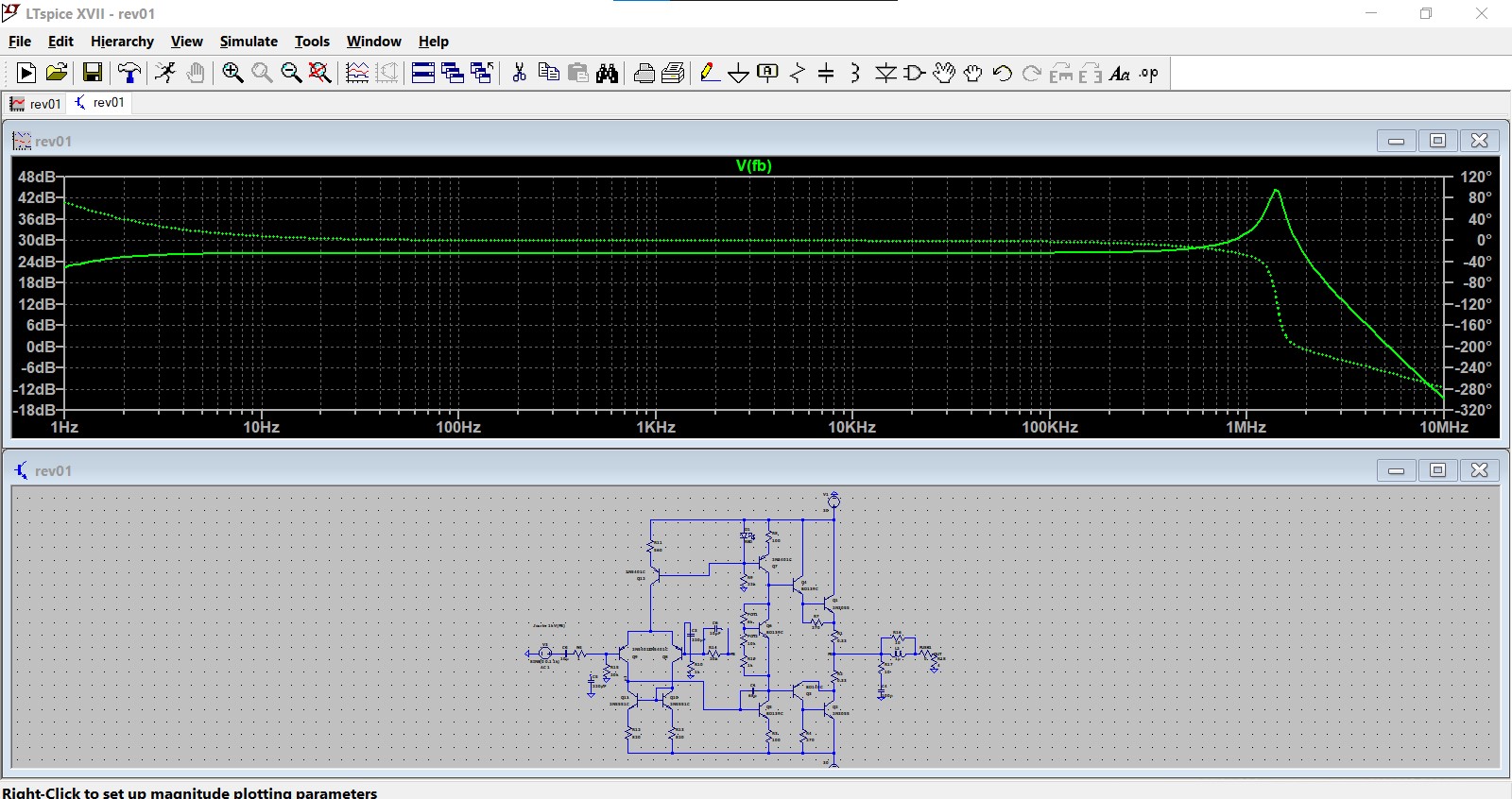This screenshot has width=1512, height=799.
Task: Select the Place Capacitor tool
Action: 826,73
